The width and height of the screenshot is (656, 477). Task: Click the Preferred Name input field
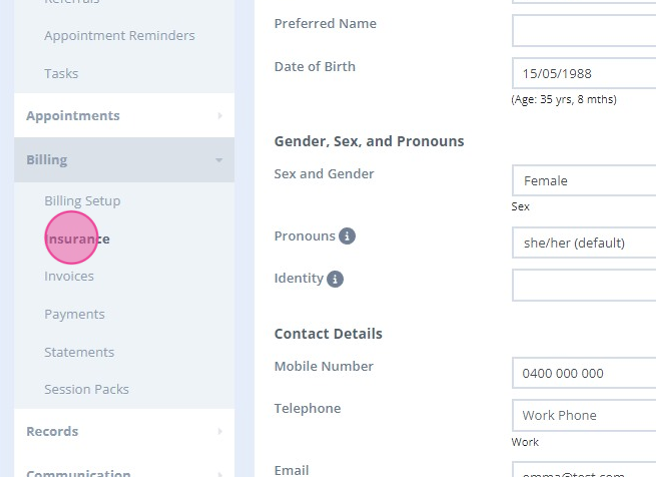pos(584,31)
